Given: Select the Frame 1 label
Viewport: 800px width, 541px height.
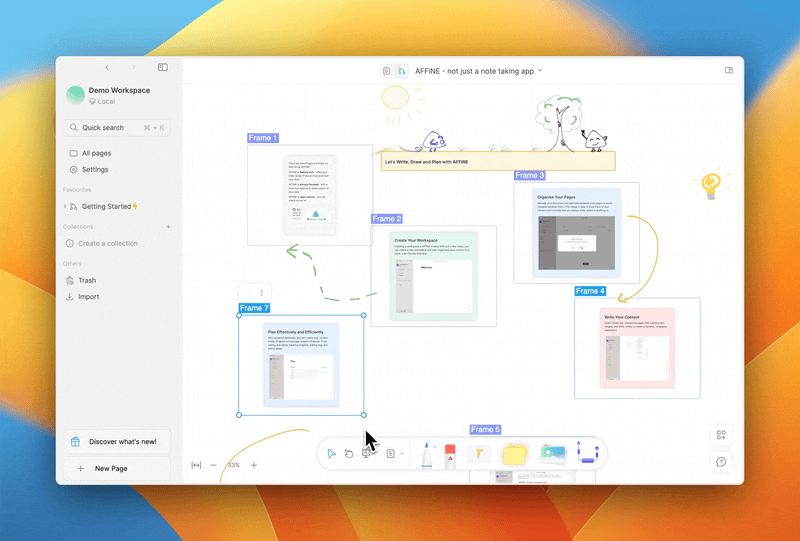Looking at the screenshot, I should point(263,138).
